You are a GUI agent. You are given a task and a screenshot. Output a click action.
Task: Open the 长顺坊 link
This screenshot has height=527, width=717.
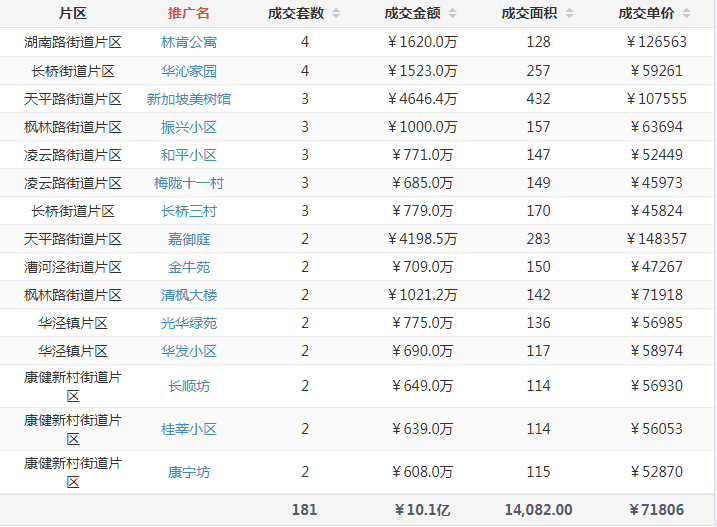(189, 387)
